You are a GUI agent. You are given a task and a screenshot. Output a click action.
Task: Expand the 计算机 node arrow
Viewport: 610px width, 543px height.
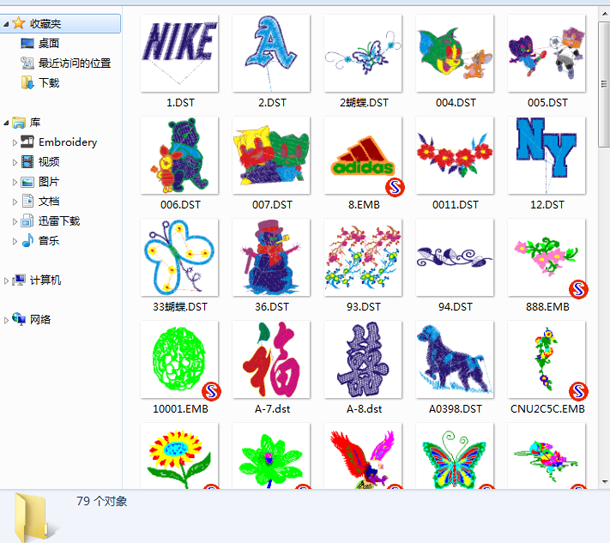click(x=6, y=280)
